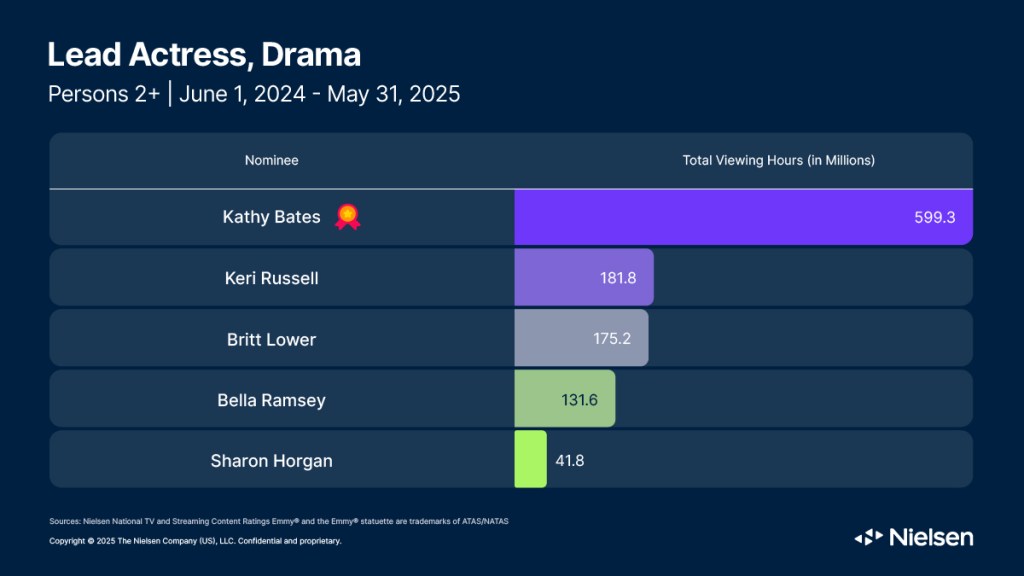Click the Copyright 2025 Nielsen notice
Image resolution: width=1024 pixels, height=576 pixels.
[195, 541]
